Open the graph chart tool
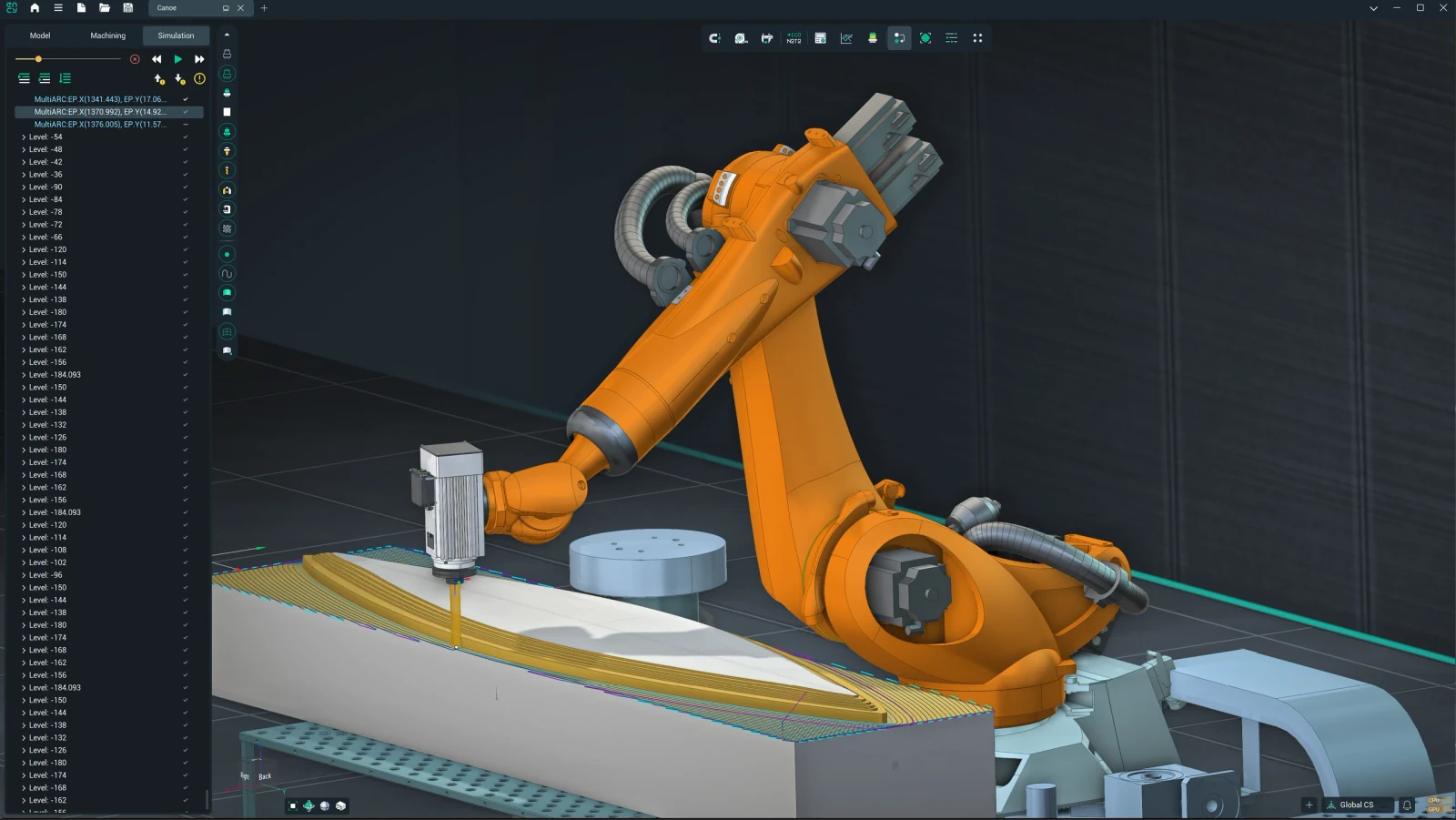 click(x=846, y=38)
